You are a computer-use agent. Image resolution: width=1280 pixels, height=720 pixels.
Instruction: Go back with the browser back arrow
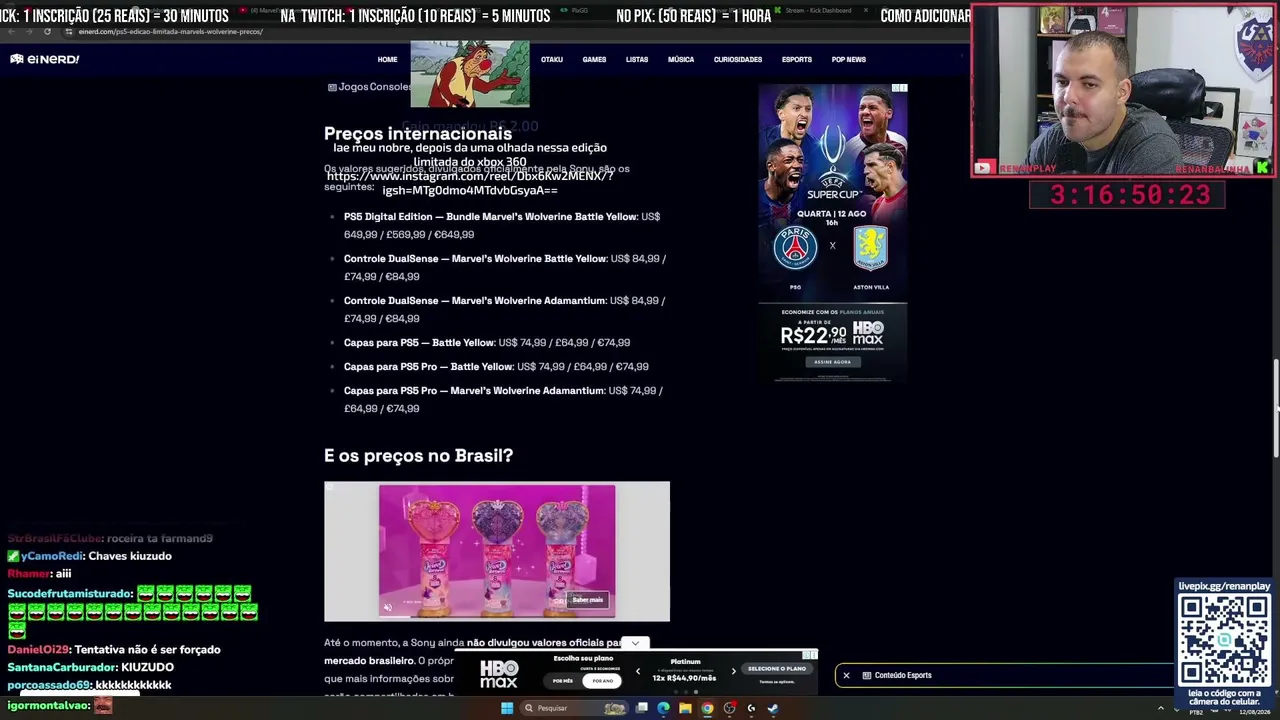(x=13, y=31)
